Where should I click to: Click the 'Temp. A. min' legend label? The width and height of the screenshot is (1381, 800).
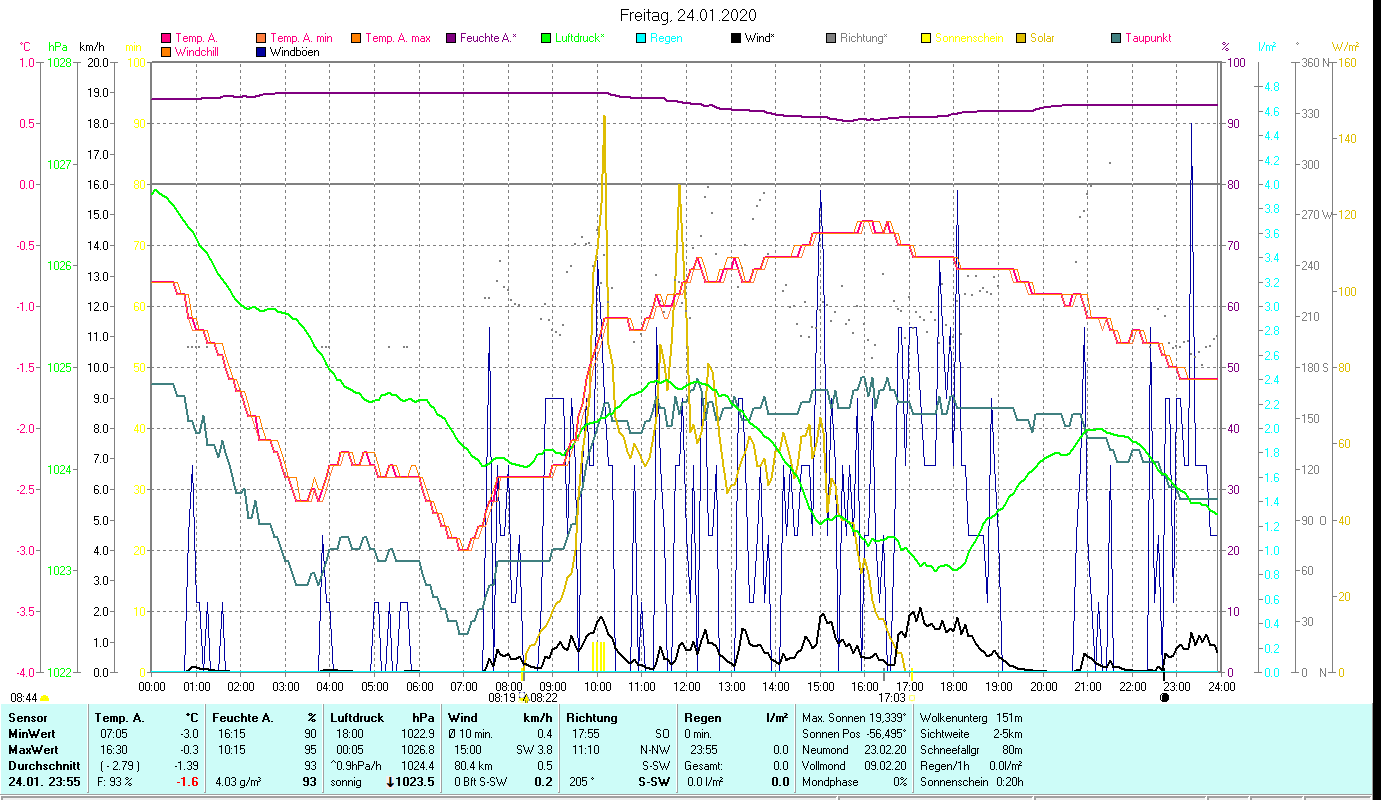302,39
